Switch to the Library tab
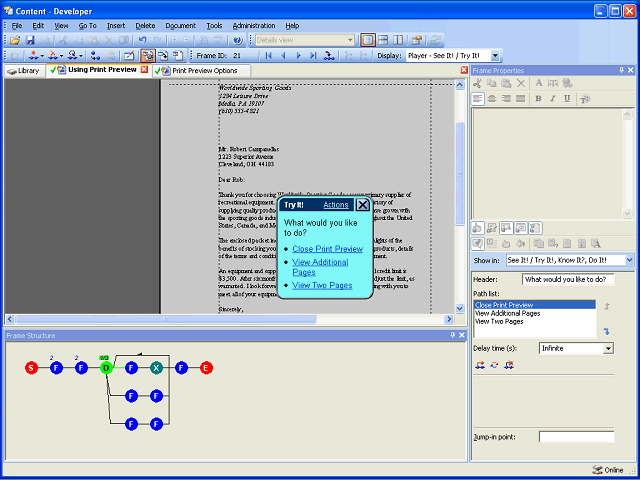The image size is (640, 480). click(x=24, y=71)
